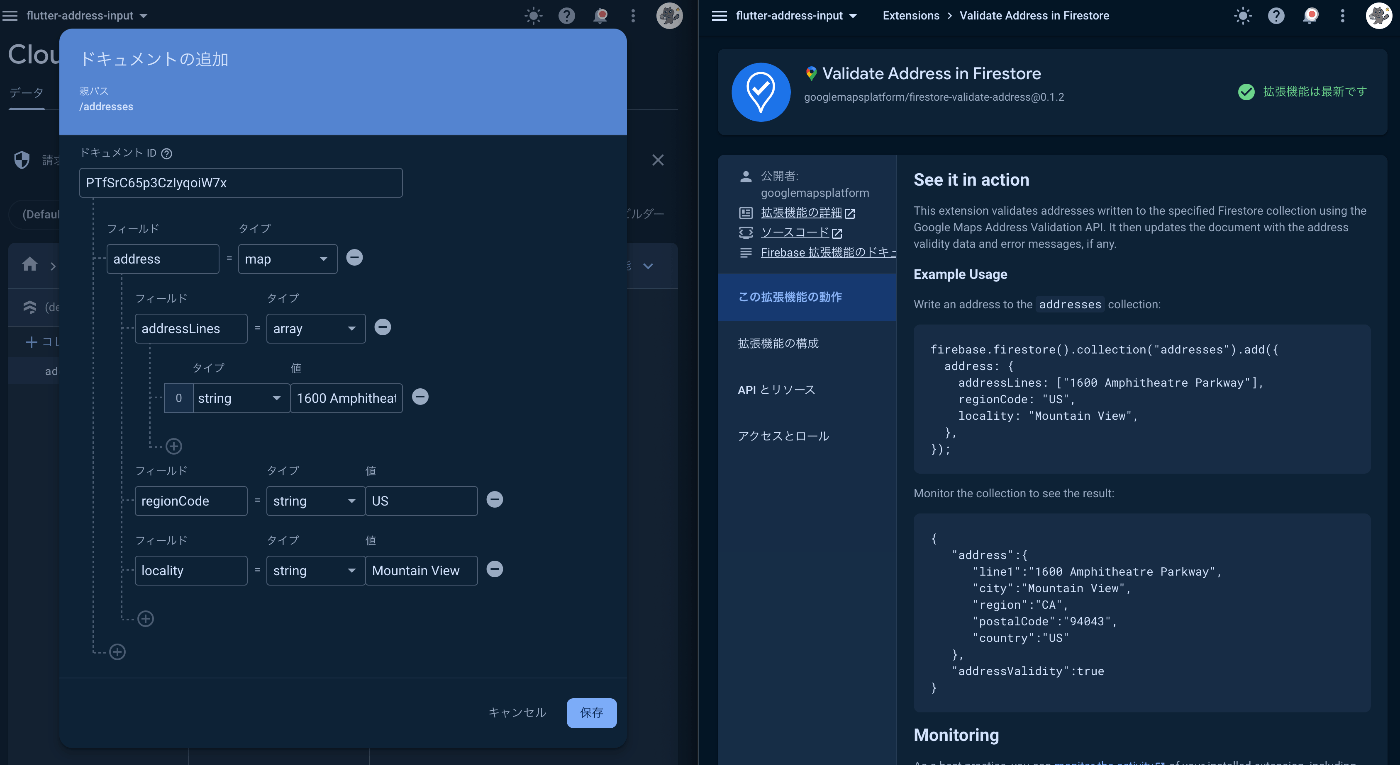This screenshot has height=765, width=1400.
Task: Open notifications bell in right window
Action: 1310,16
